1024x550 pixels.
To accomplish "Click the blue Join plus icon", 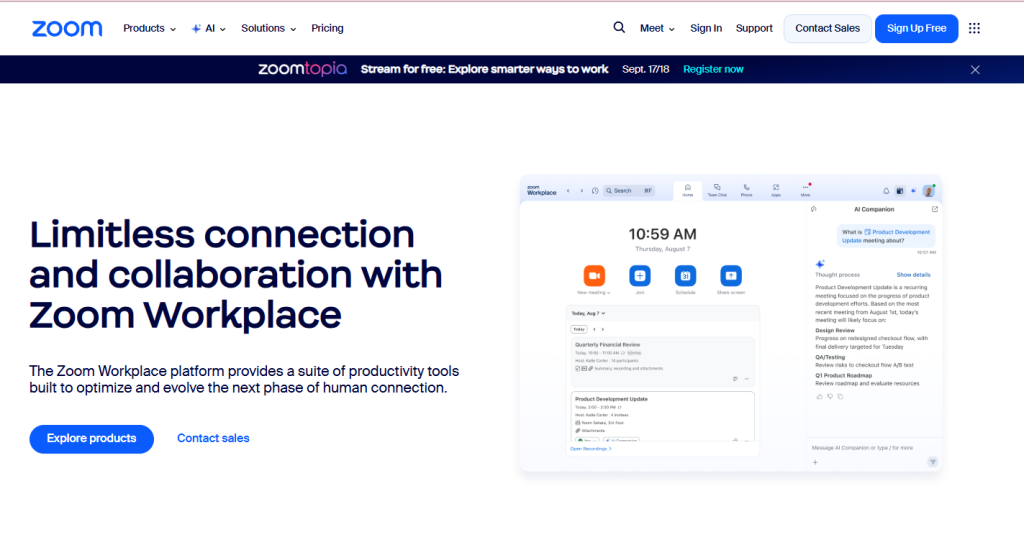I will [x=639, y=275].
